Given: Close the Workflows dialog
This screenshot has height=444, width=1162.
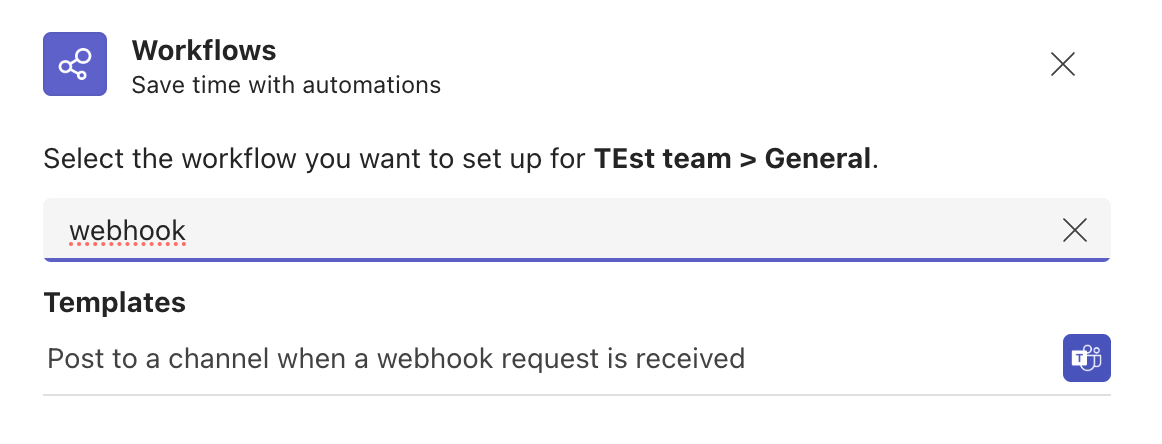Looking at the screenshot, I should 1062,65.
